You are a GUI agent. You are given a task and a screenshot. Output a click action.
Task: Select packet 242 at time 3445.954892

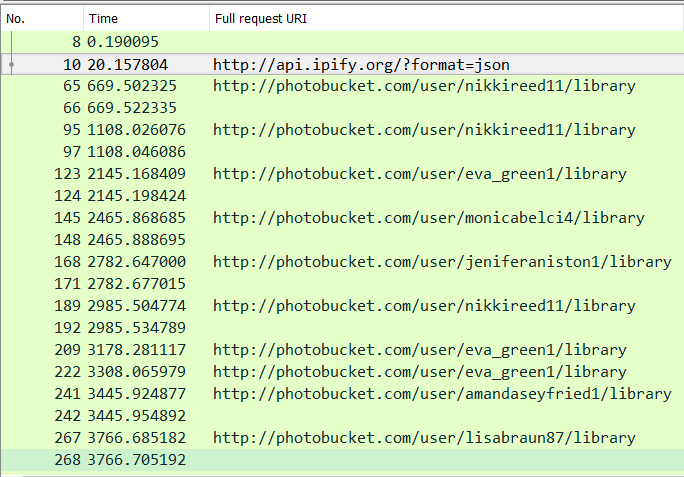[x=342, y=416]
